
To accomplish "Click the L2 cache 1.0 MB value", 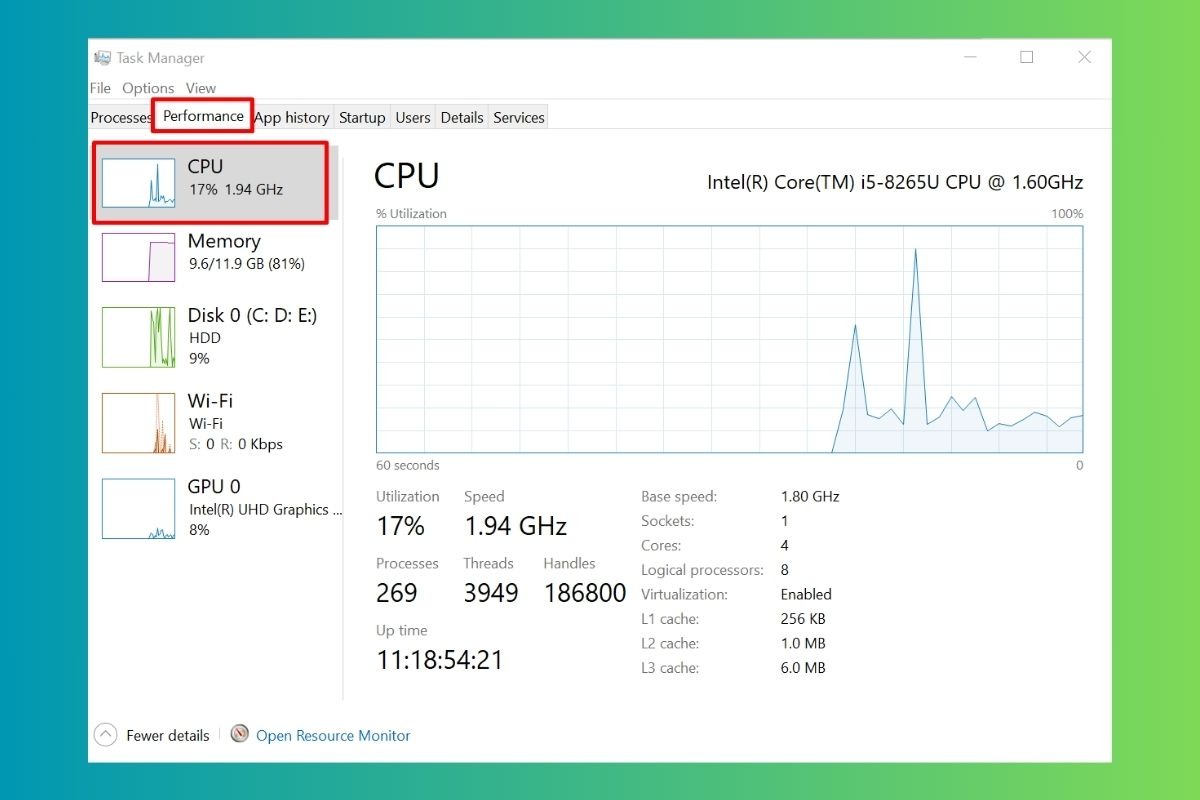I will point(803,643).
